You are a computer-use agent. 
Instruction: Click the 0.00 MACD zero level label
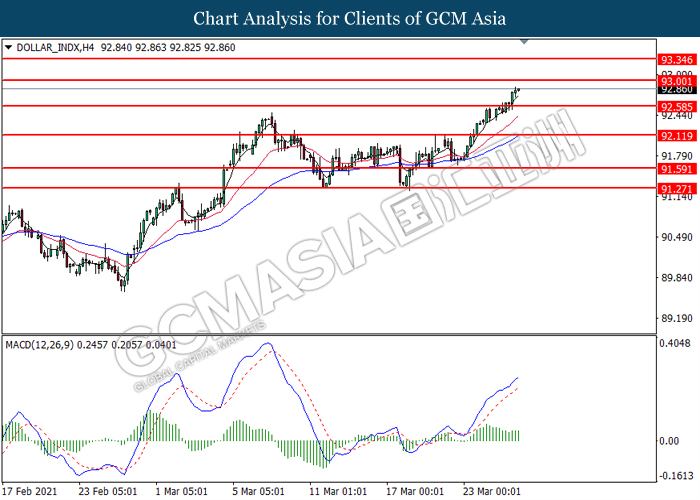pos(669,441)
